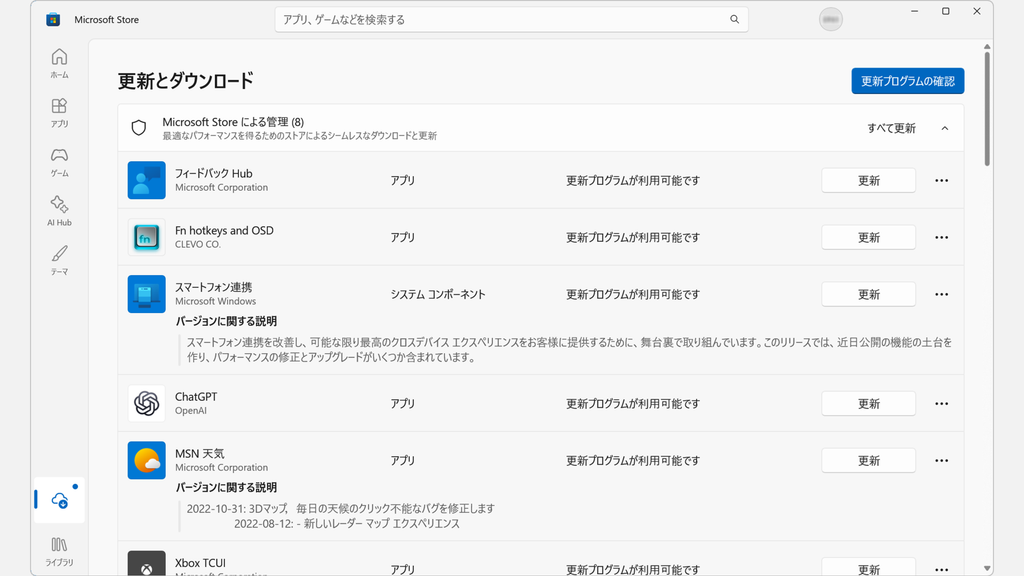This screenshot has width=1024, height=576.
Task: Click the scrollbar down arrow
Action: click(987, 569)
